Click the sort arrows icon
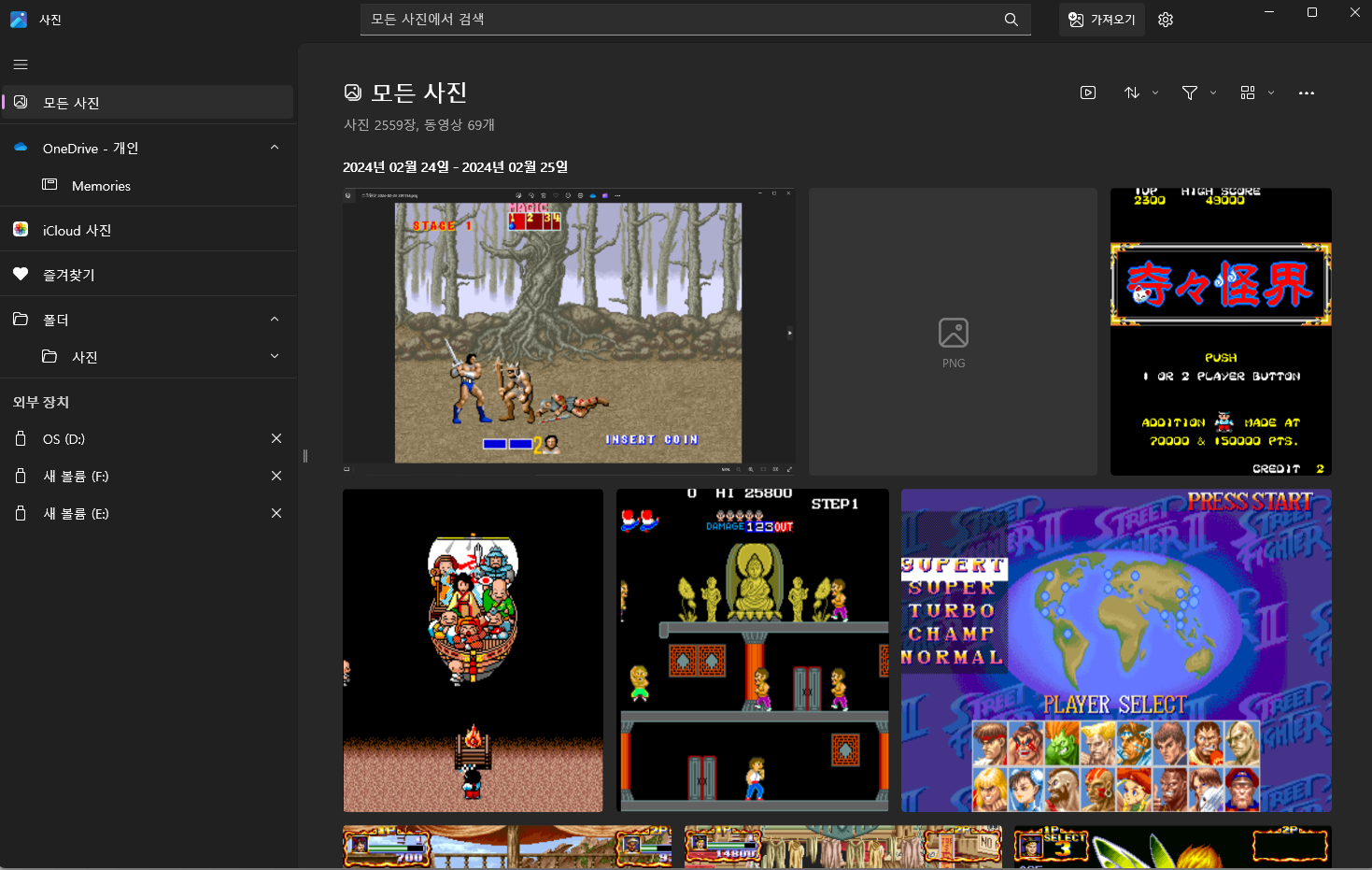The width and height of the screenshot is (1372, 870). [1132, 93]
